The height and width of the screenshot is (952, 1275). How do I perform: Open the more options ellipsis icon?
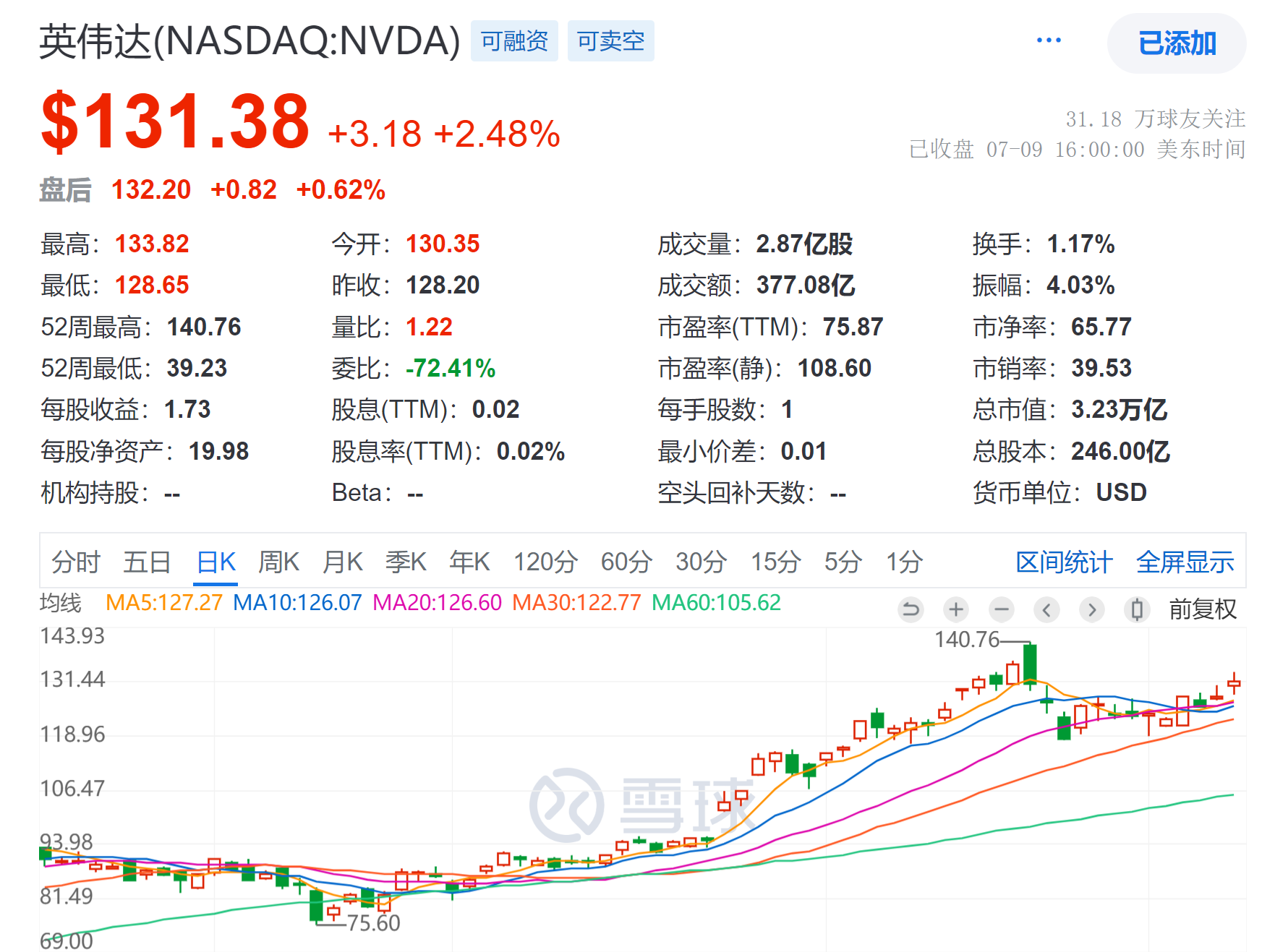click(x=1048, y=40)
